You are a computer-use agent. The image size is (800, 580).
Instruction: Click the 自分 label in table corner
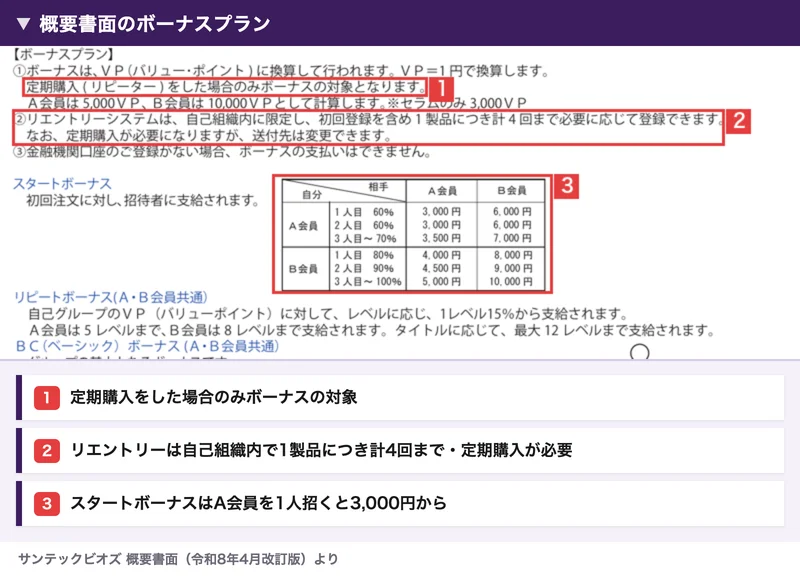pos(312,194)
